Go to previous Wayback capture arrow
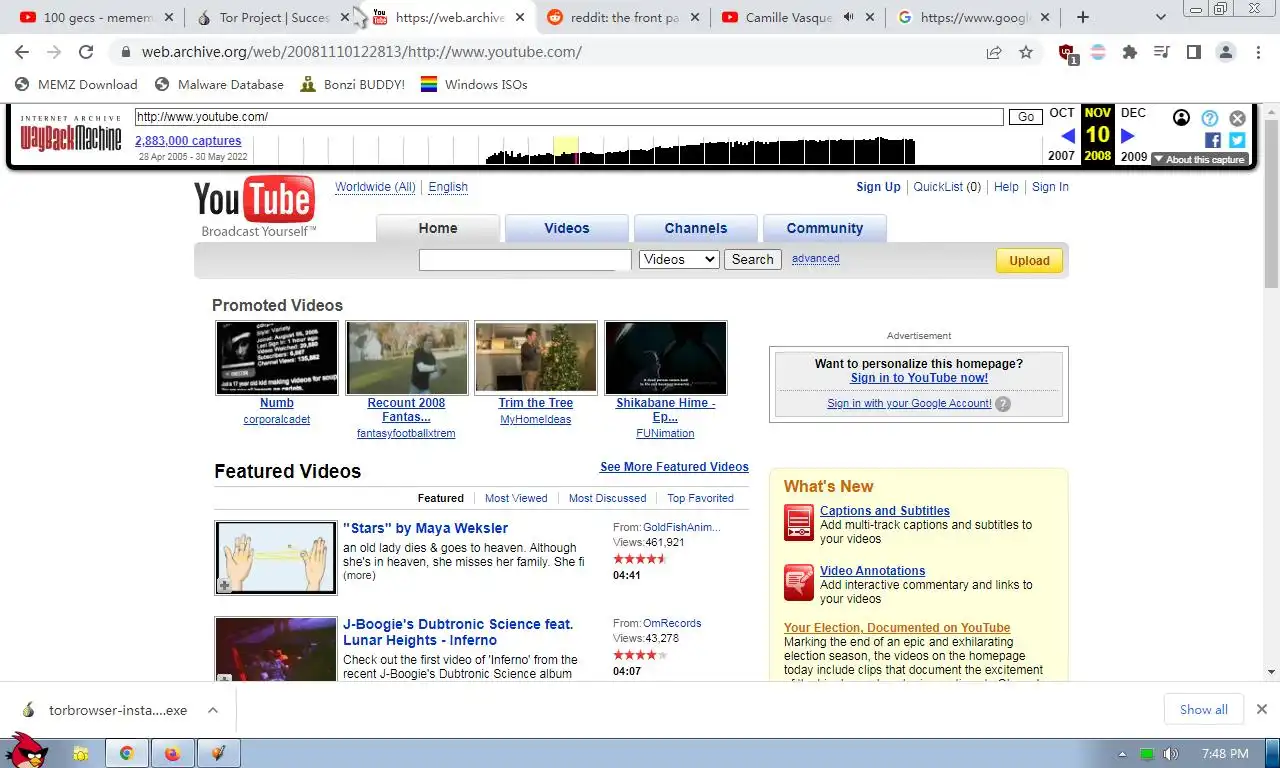The width and height of the screenshot is (1280, 768). tap(1067, 135)
